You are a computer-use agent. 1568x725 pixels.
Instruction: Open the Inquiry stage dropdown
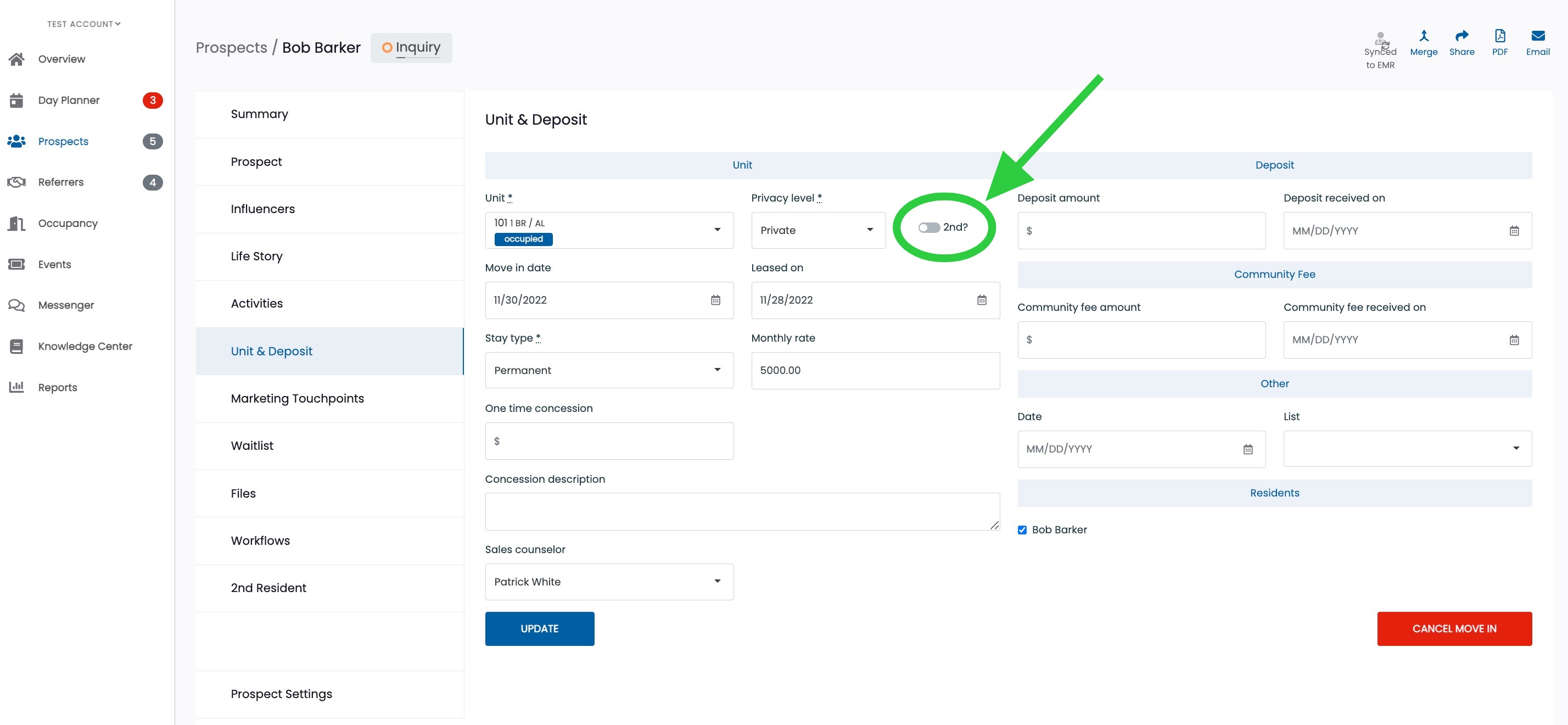[411, 47]
